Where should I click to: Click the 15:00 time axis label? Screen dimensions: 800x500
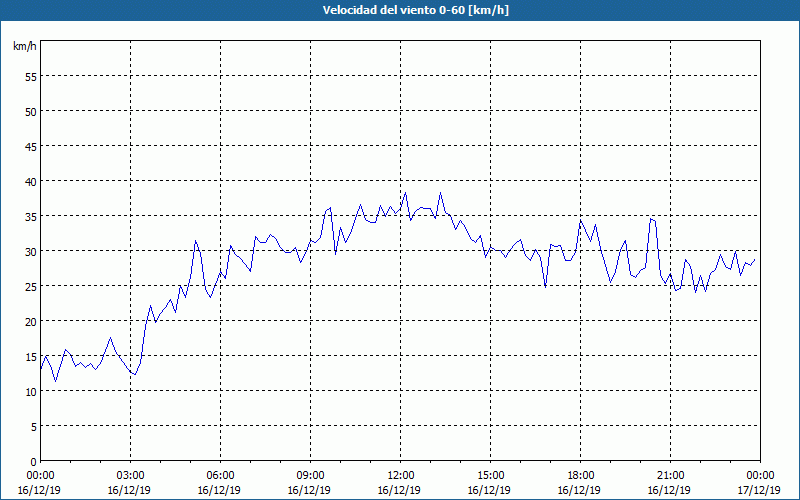(490, 476)
